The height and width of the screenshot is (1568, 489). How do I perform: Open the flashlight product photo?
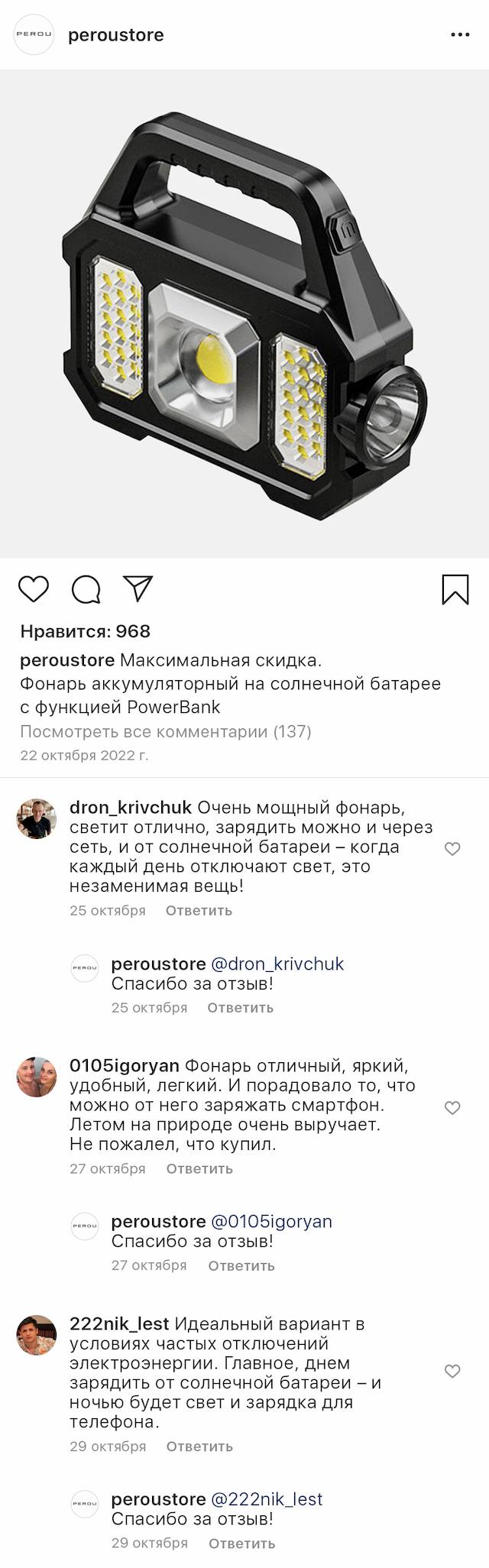click(244, 313)
